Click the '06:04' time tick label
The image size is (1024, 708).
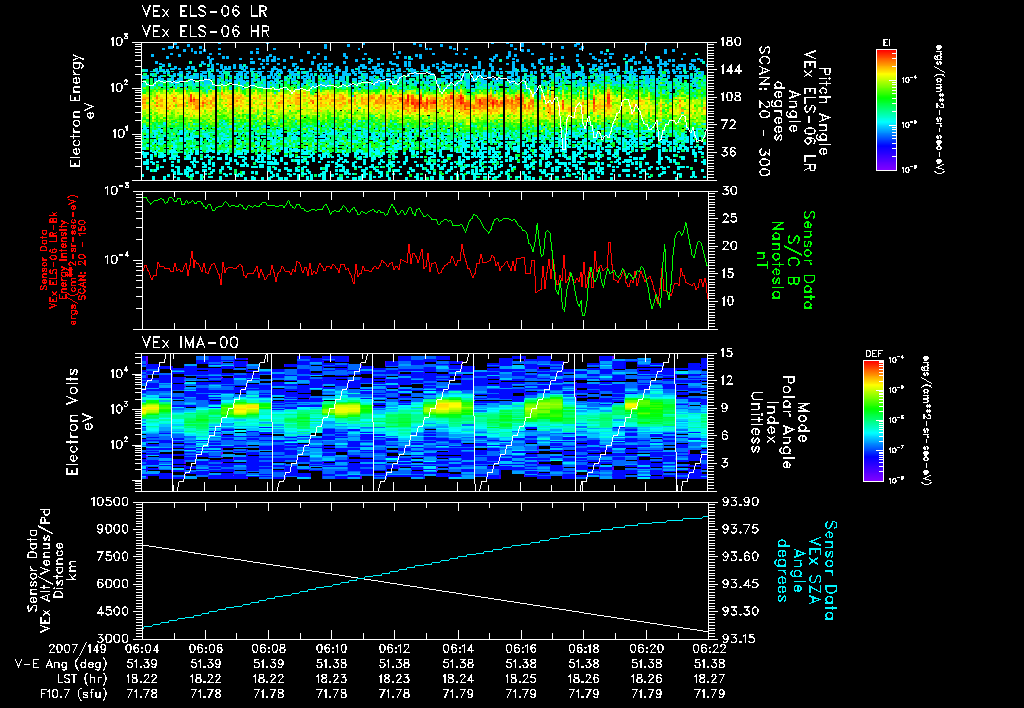click(x=142, y=649)
